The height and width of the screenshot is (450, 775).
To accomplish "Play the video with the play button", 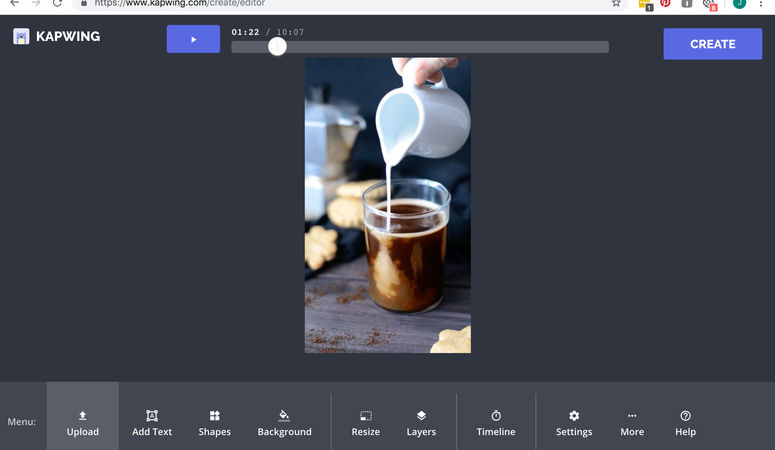I will coord(193,39).
